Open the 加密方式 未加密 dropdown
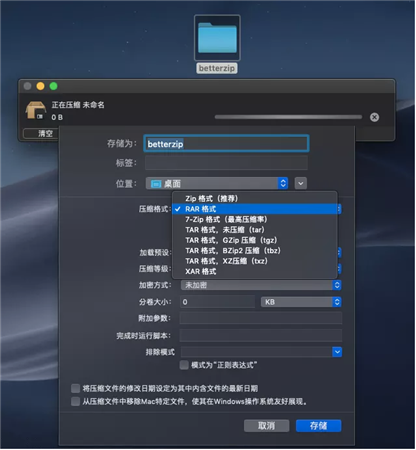416x450 pixels. (x=261, y=285)
